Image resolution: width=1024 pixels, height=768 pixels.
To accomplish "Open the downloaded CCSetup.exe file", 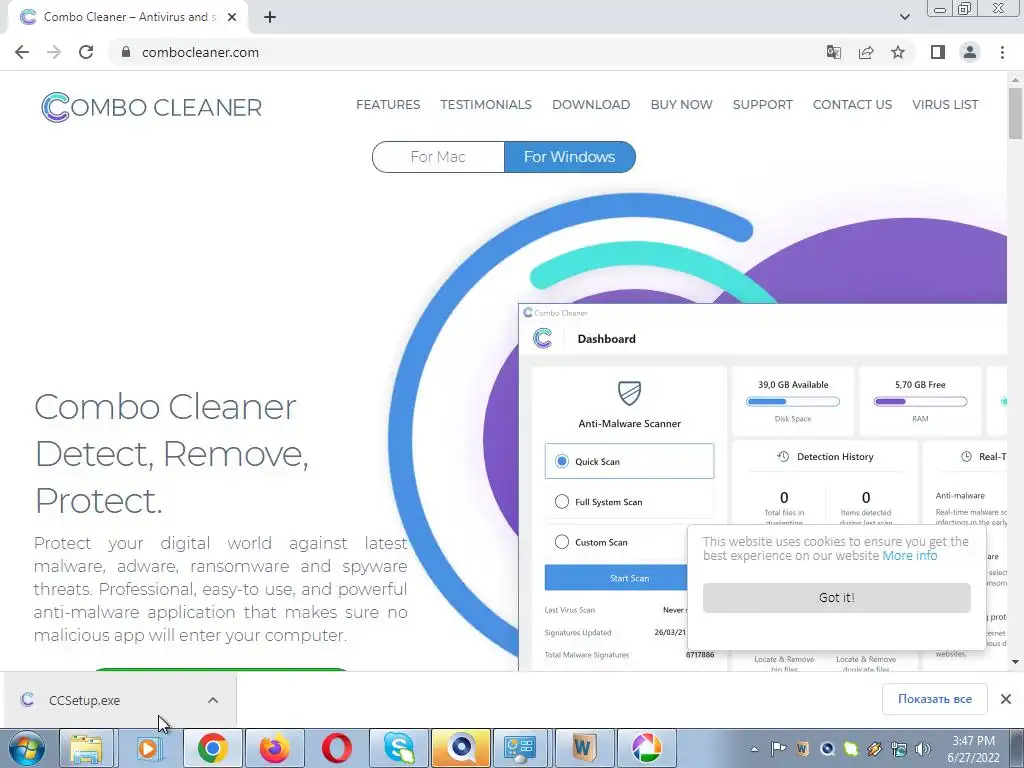I will [x=84, y=700].
